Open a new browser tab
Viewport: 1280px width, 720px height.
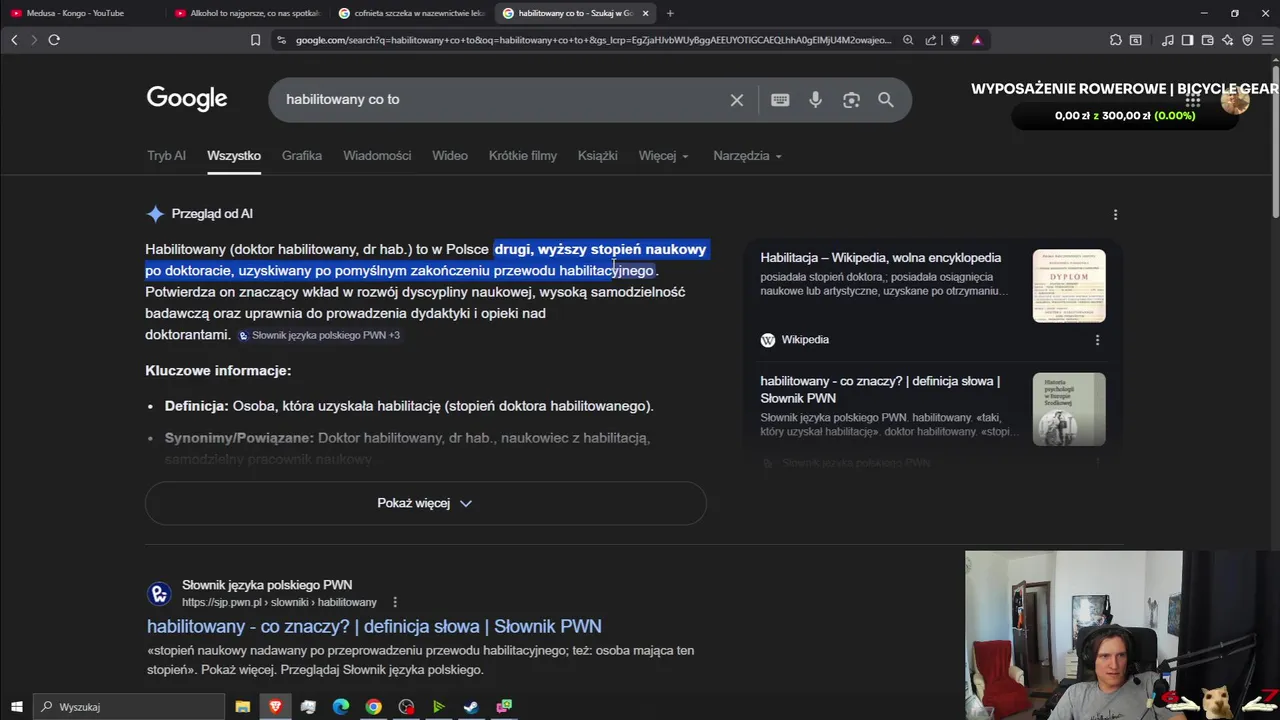tap(670, 13)
